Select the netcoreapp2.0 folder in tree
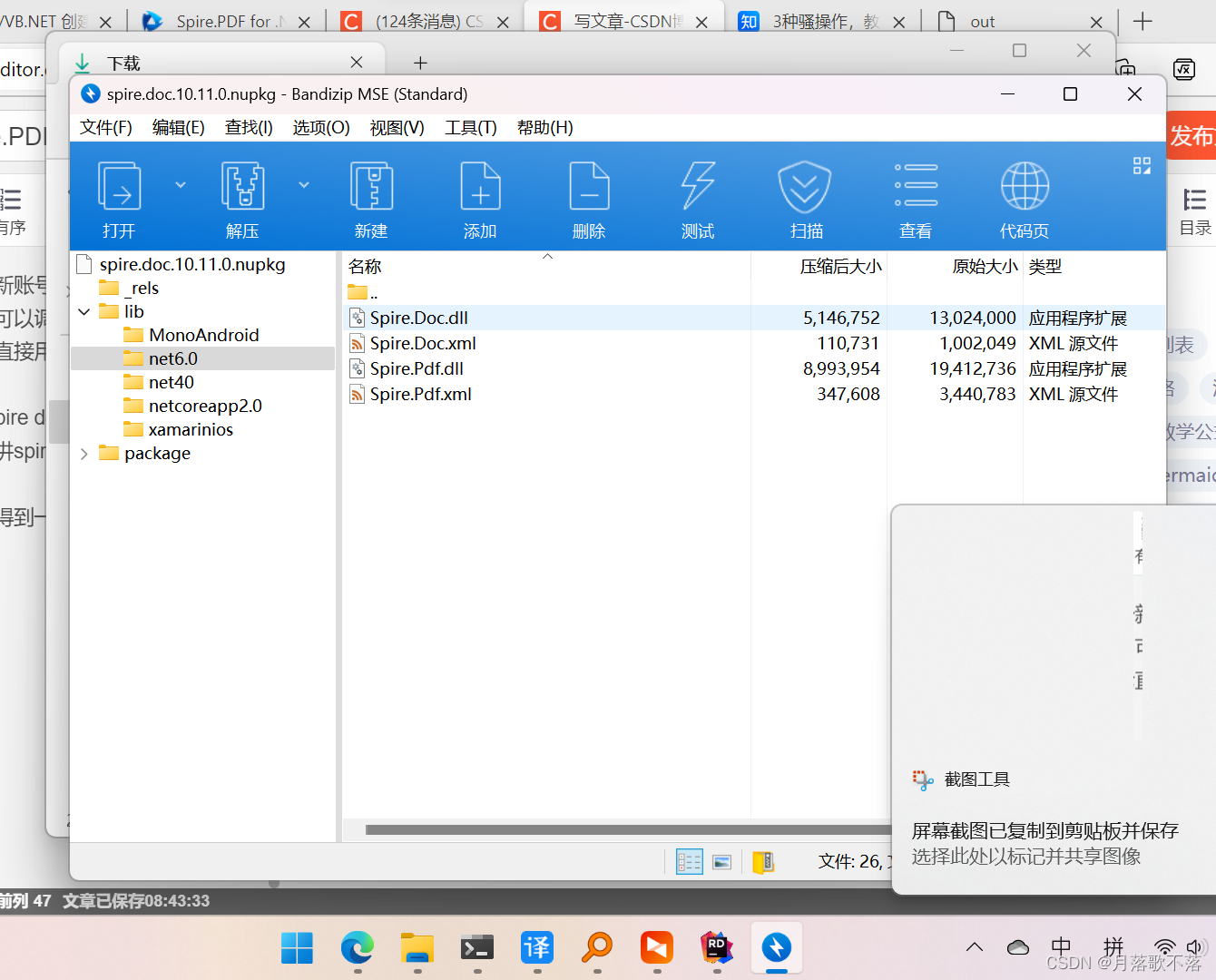This screenshot has width=1216, height=980. [x=205, y=406]
